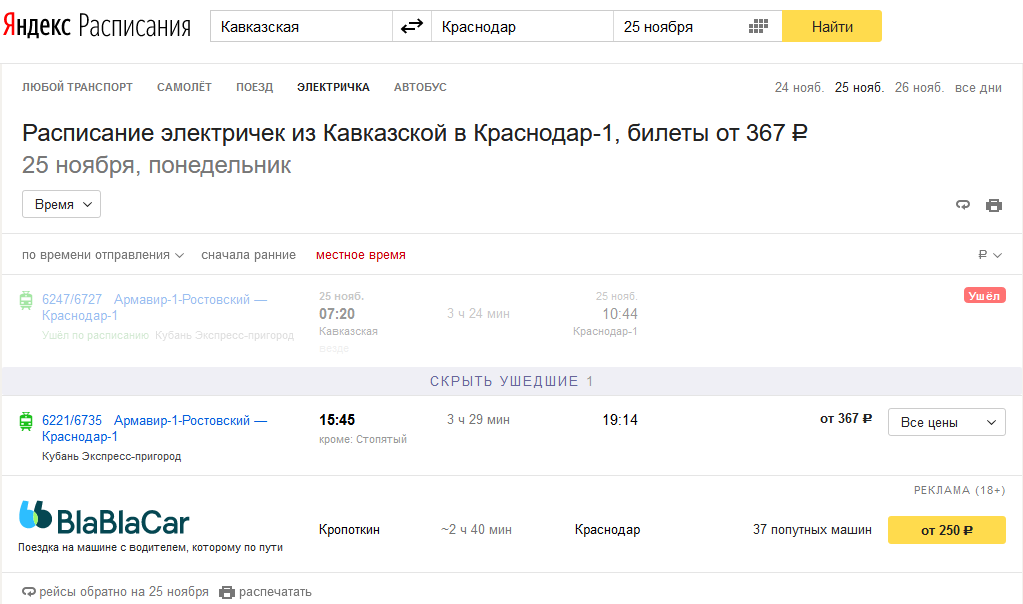Open train 6221/6735 Армавир-1-Ростовский link
This screenshot has width=1023, height=604.
point(155,429)
